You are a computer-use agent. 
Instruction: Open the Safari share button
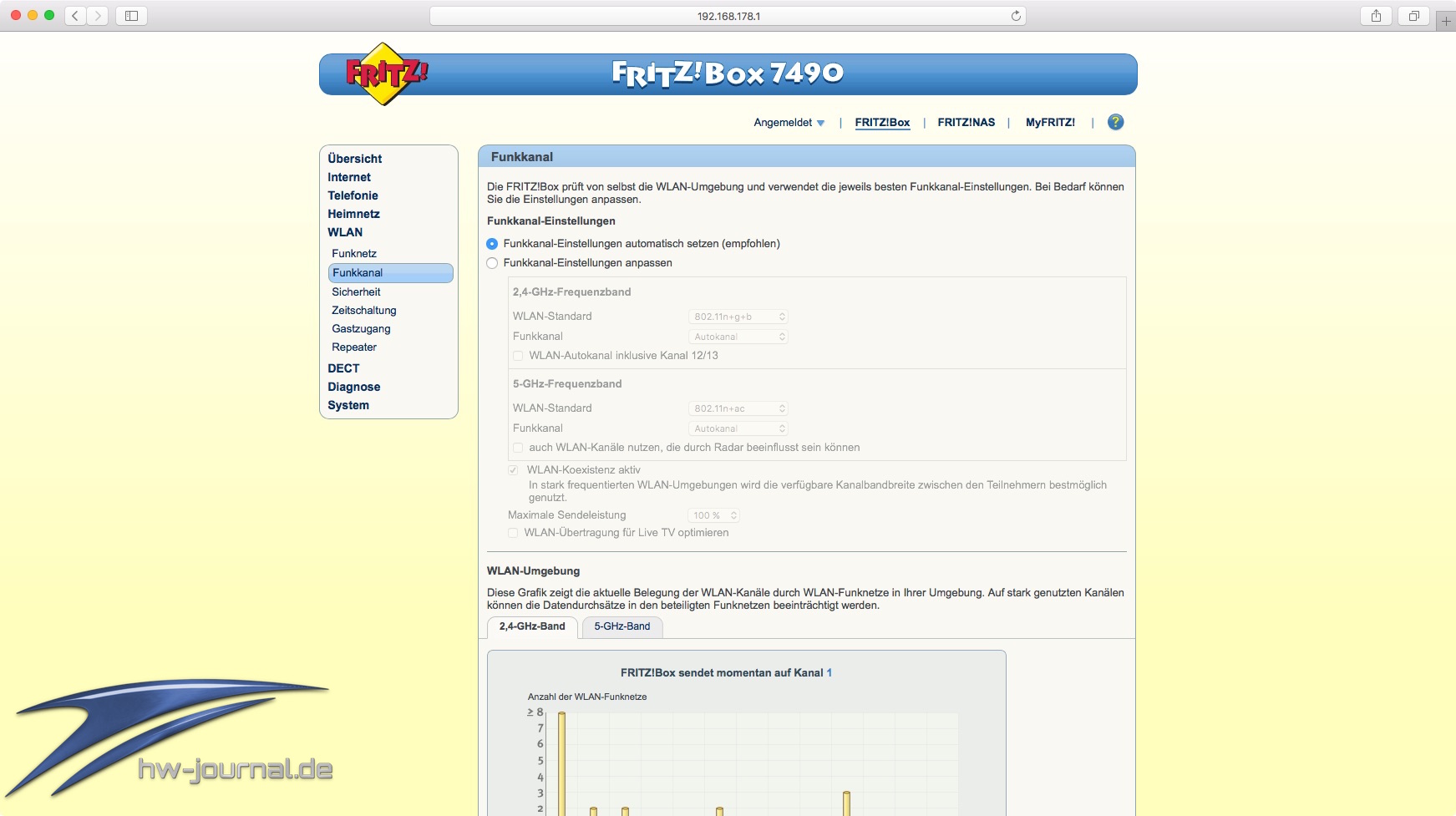click(1376, 16)
